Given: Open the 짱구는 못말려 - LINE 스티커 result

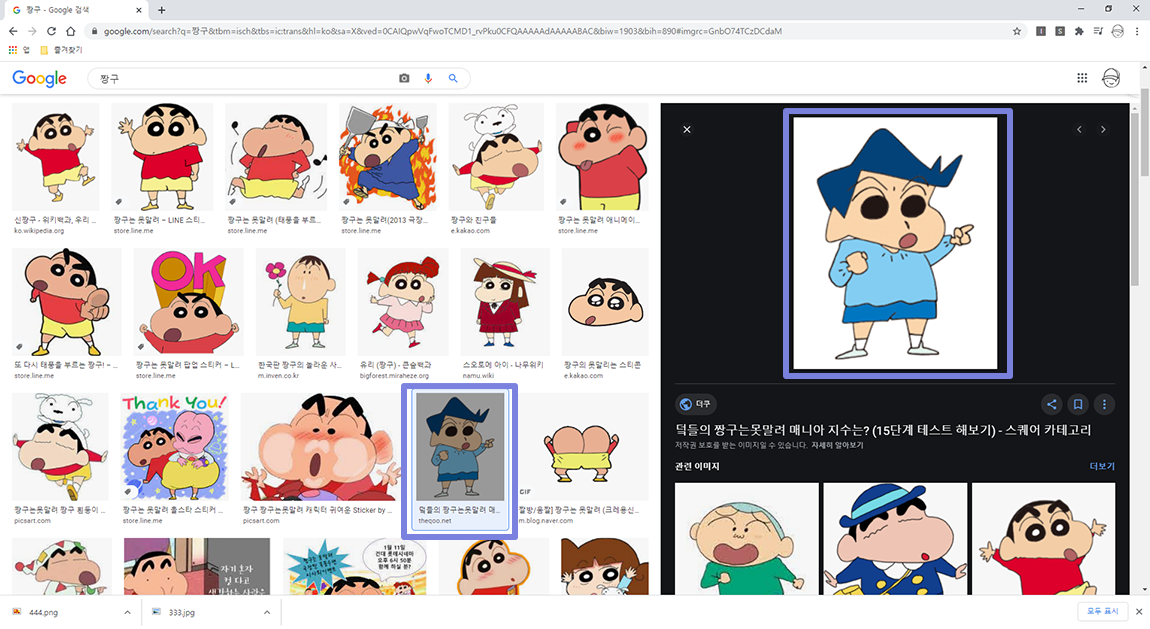Looking at the screenshot, I should (x=162, y=157).
